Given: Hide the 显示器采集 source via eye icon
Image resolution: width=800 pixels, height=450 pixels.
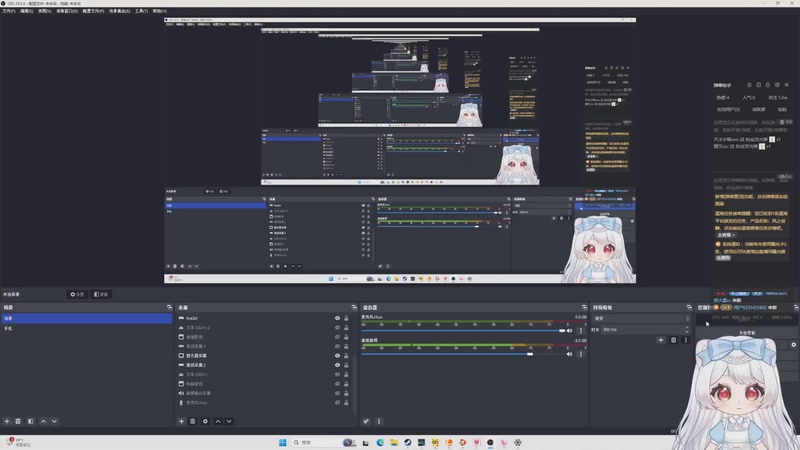Looking at the screenshot, I should tap(337, 356).
